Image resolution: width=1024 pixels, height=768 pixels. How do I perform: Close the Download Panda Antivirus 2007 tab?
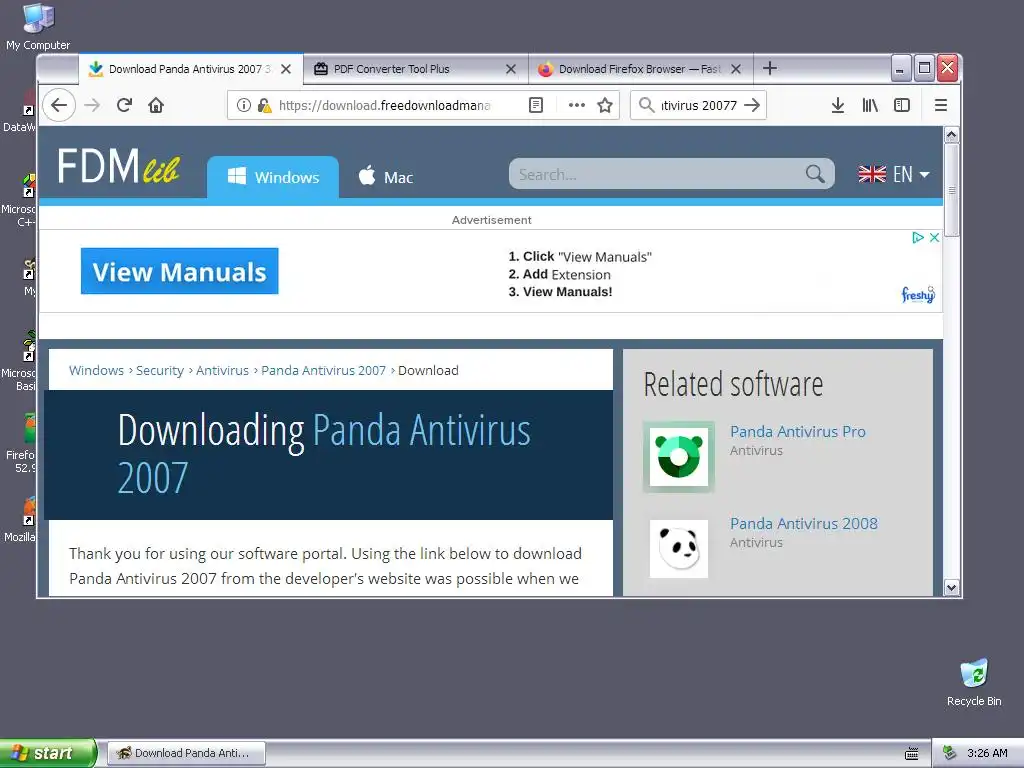click(x=286, y=69)
